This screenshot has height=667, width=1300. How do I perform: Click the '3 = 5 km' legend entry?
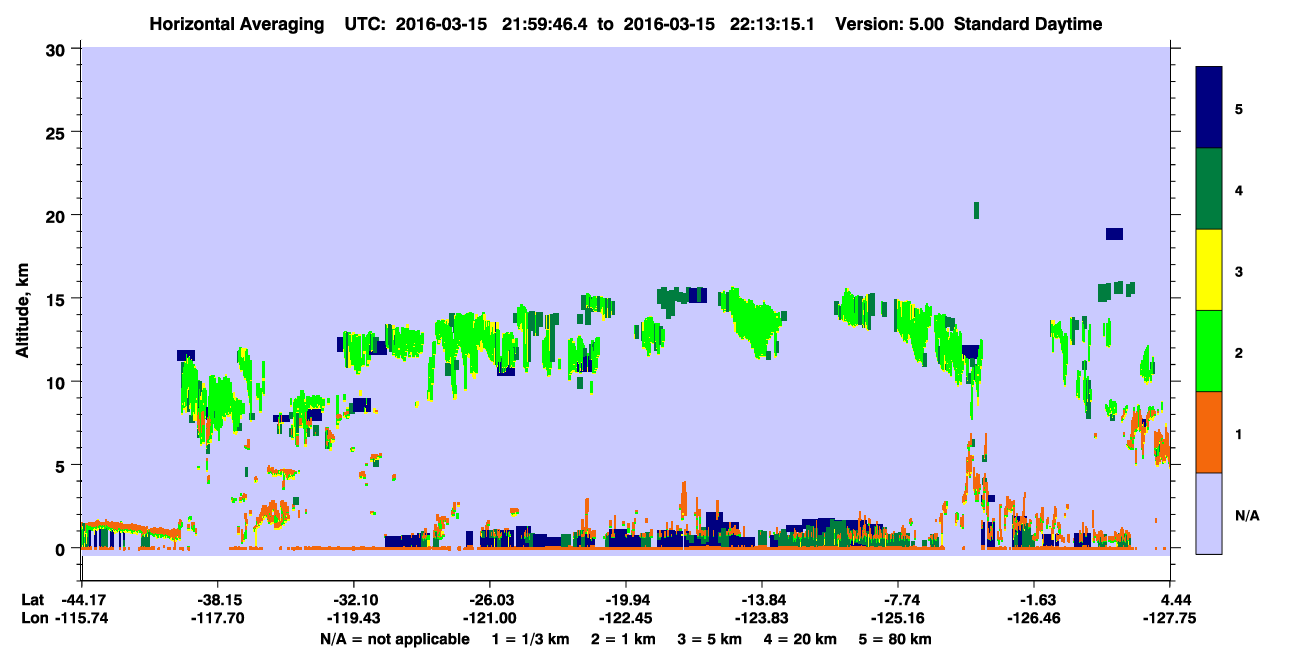[708, 639]
